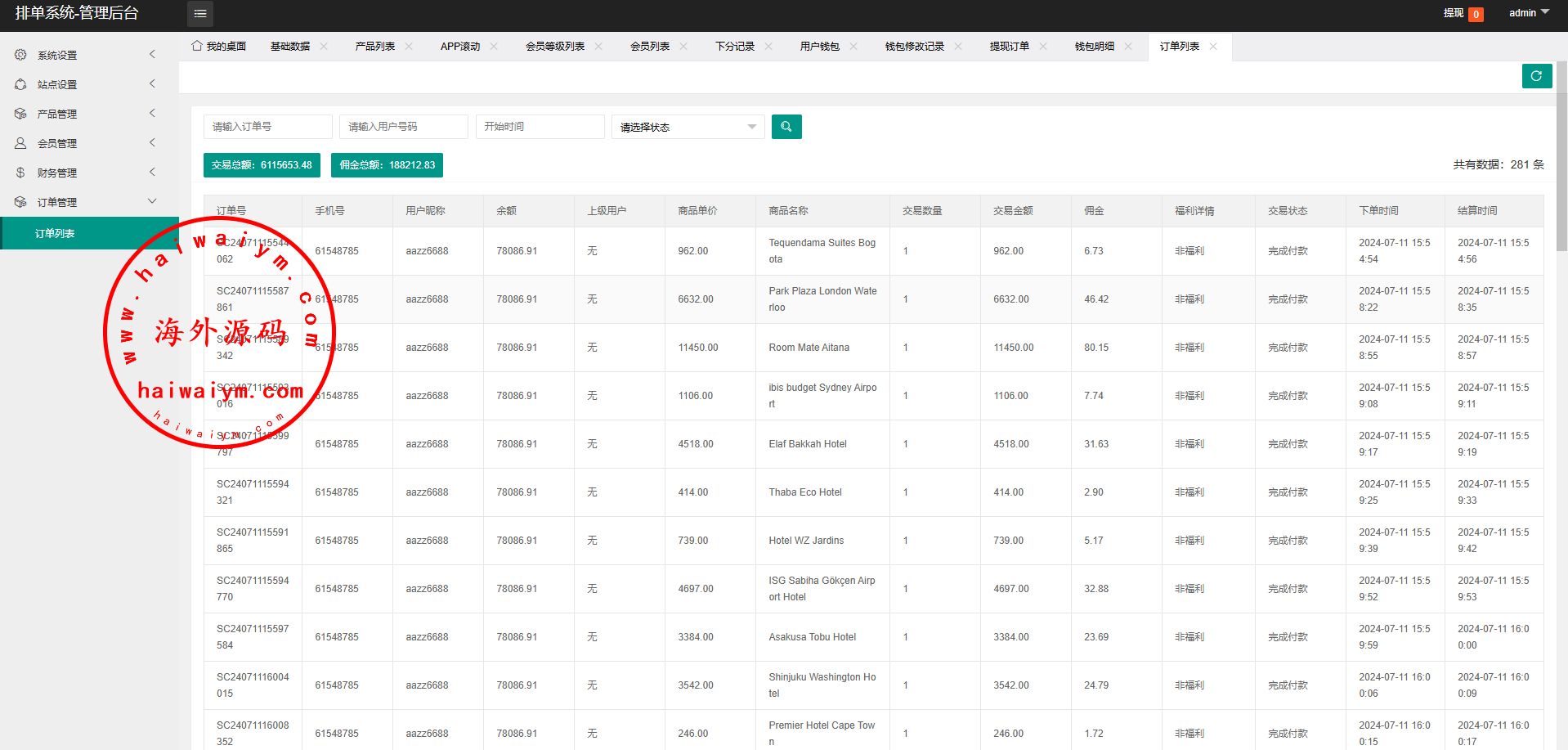Open the 请选择状态 status dropdown
Viewport: 1568px width, 750px height.
pos(688,127)
